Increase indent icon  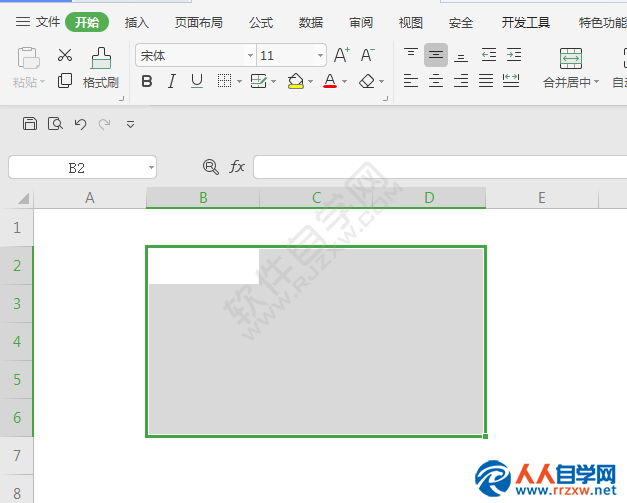click(514, 55)
